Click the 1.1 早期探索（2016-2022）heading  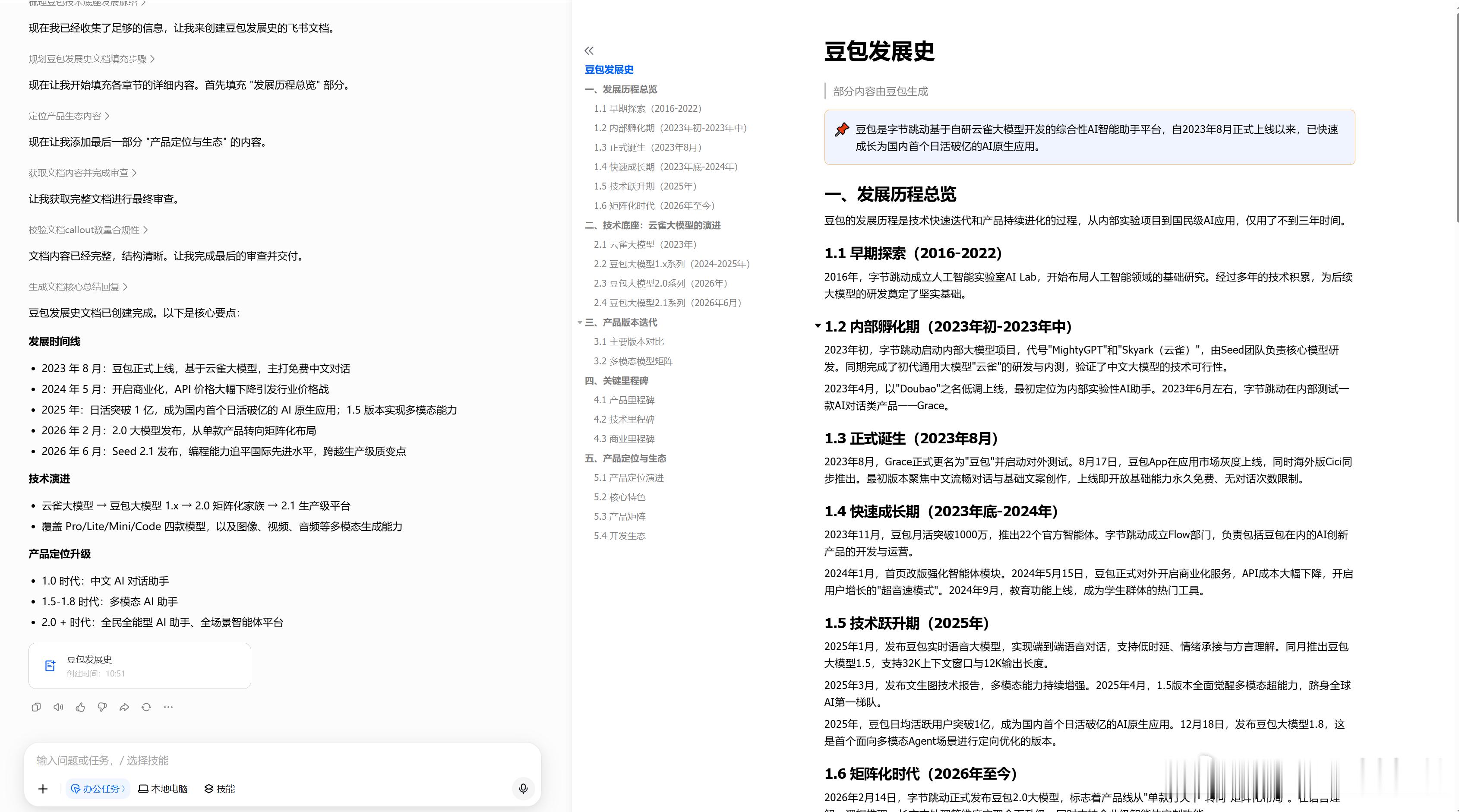click(913, 253)
